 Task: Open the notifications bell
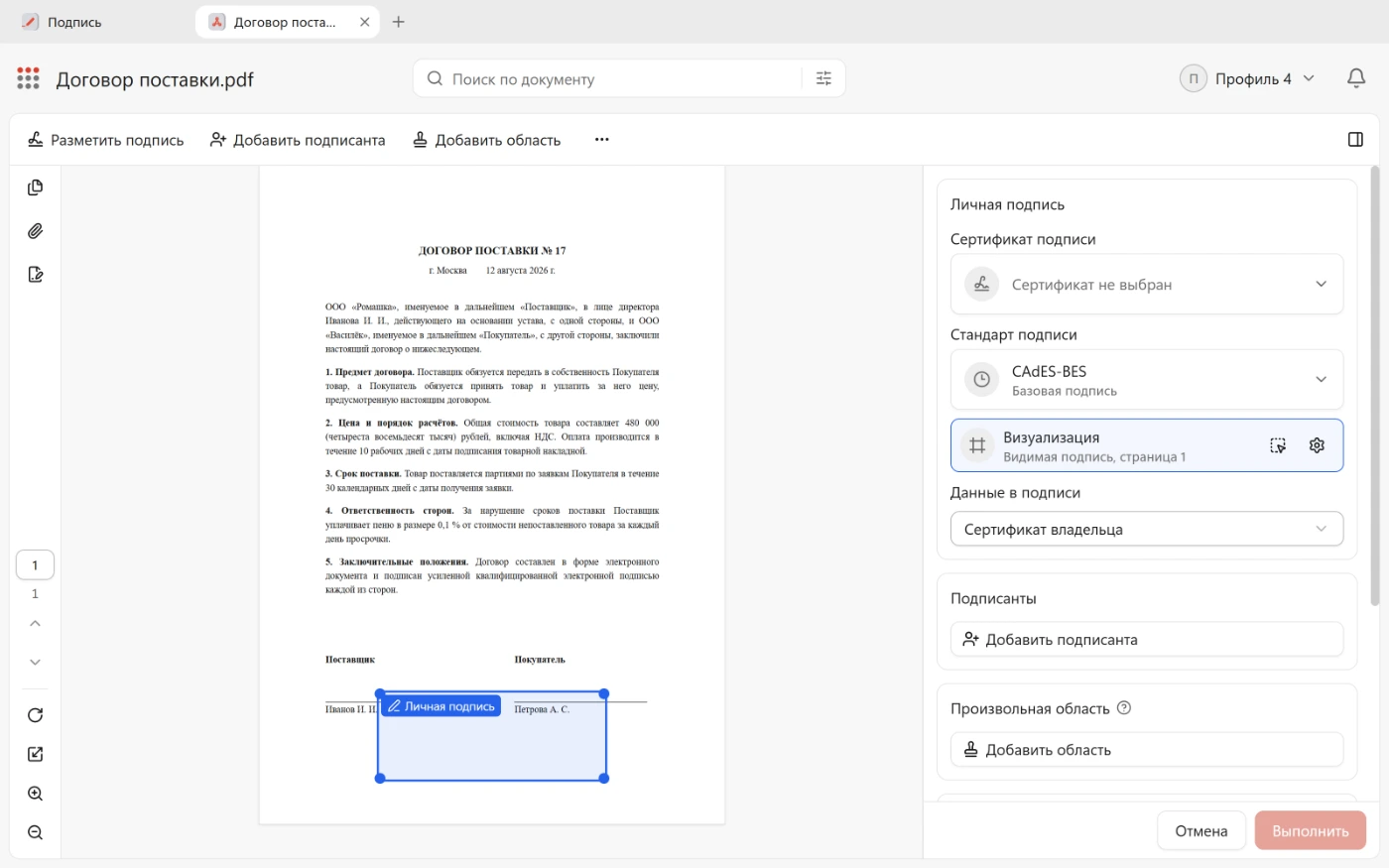[1356, 78]
